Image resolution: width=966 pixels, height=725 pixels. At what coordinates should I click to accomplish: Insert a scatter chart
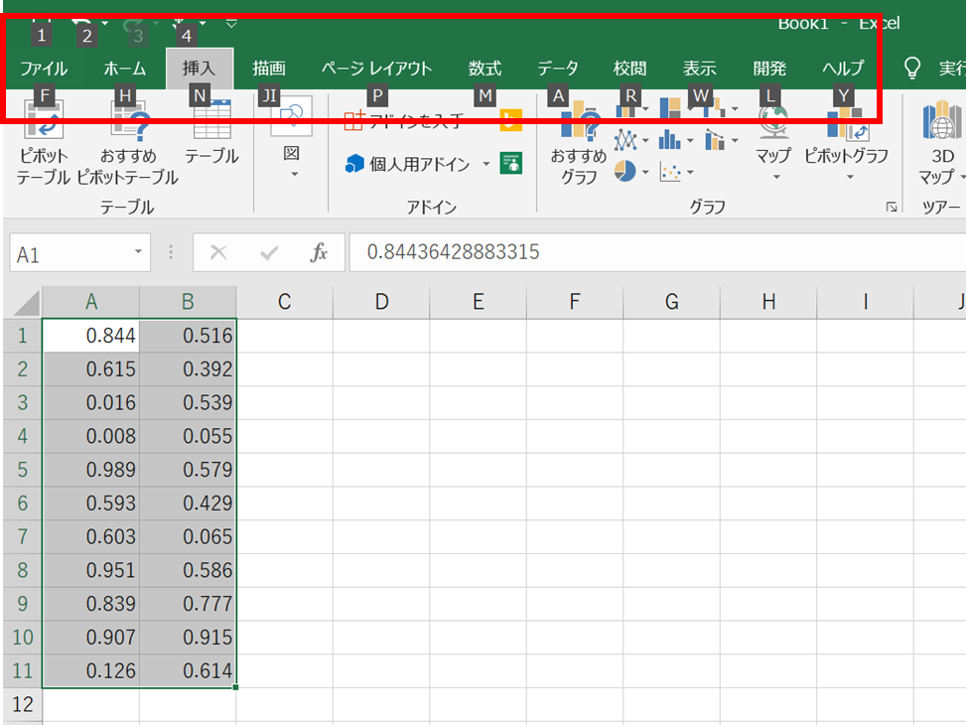pyautogui.click(x=670, y=172)
